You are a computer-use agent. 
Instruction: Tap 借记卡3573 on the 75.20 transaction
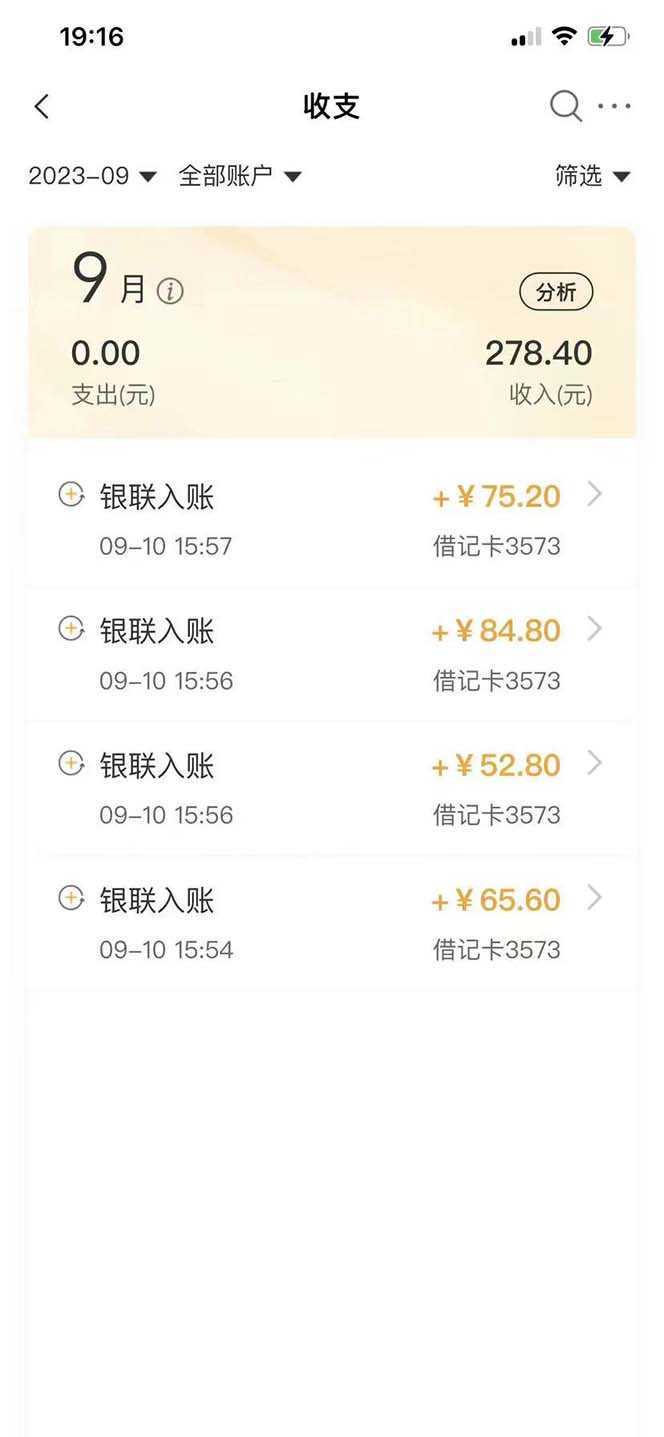pos(497,546)
